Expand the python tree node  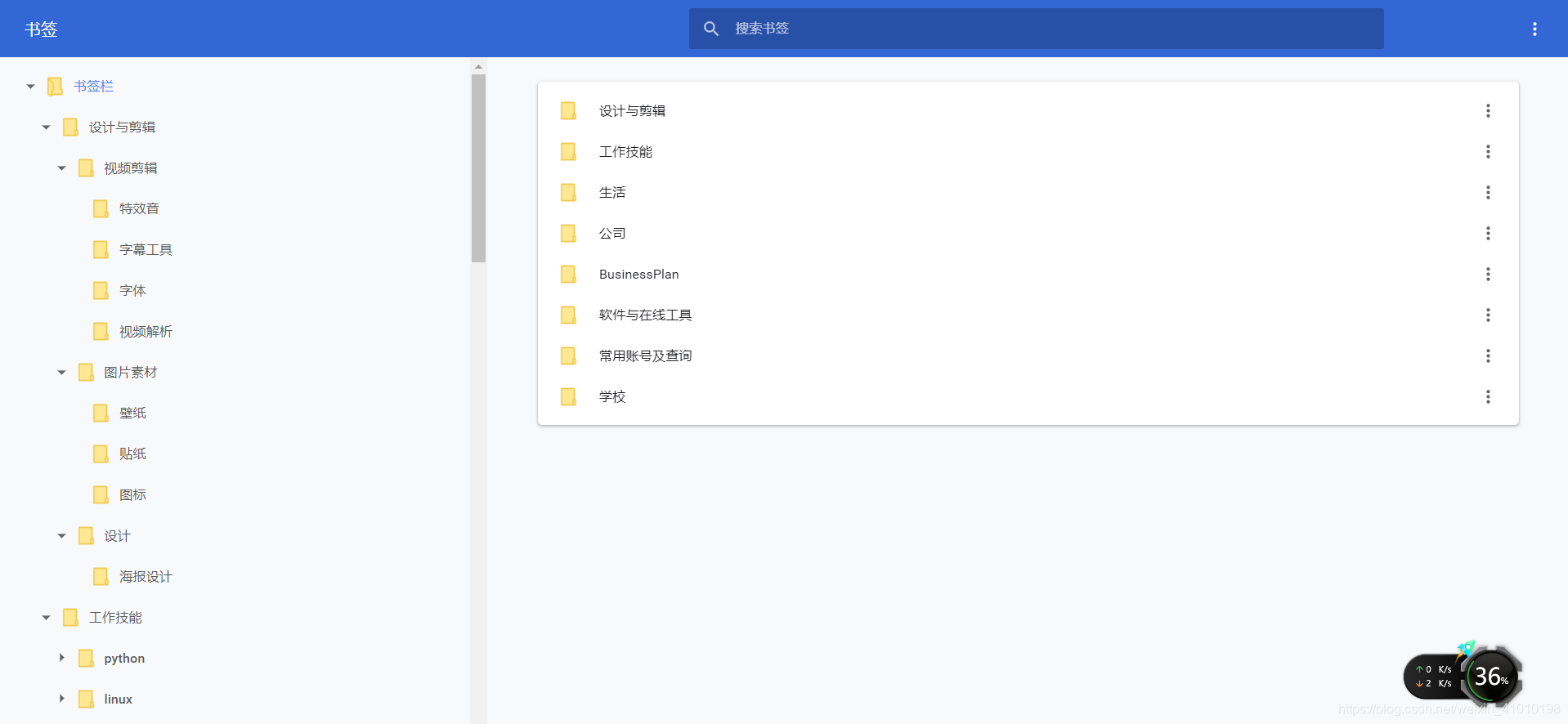[61, 658]
